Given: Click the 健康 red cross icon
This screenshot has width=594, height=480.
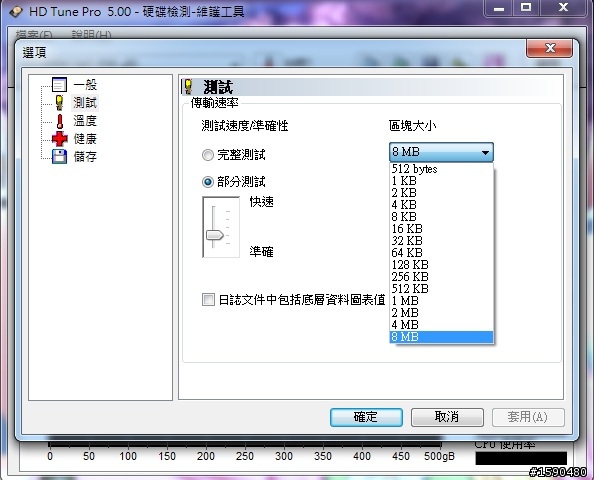Looking at the screenshot, I should point(59,139).
